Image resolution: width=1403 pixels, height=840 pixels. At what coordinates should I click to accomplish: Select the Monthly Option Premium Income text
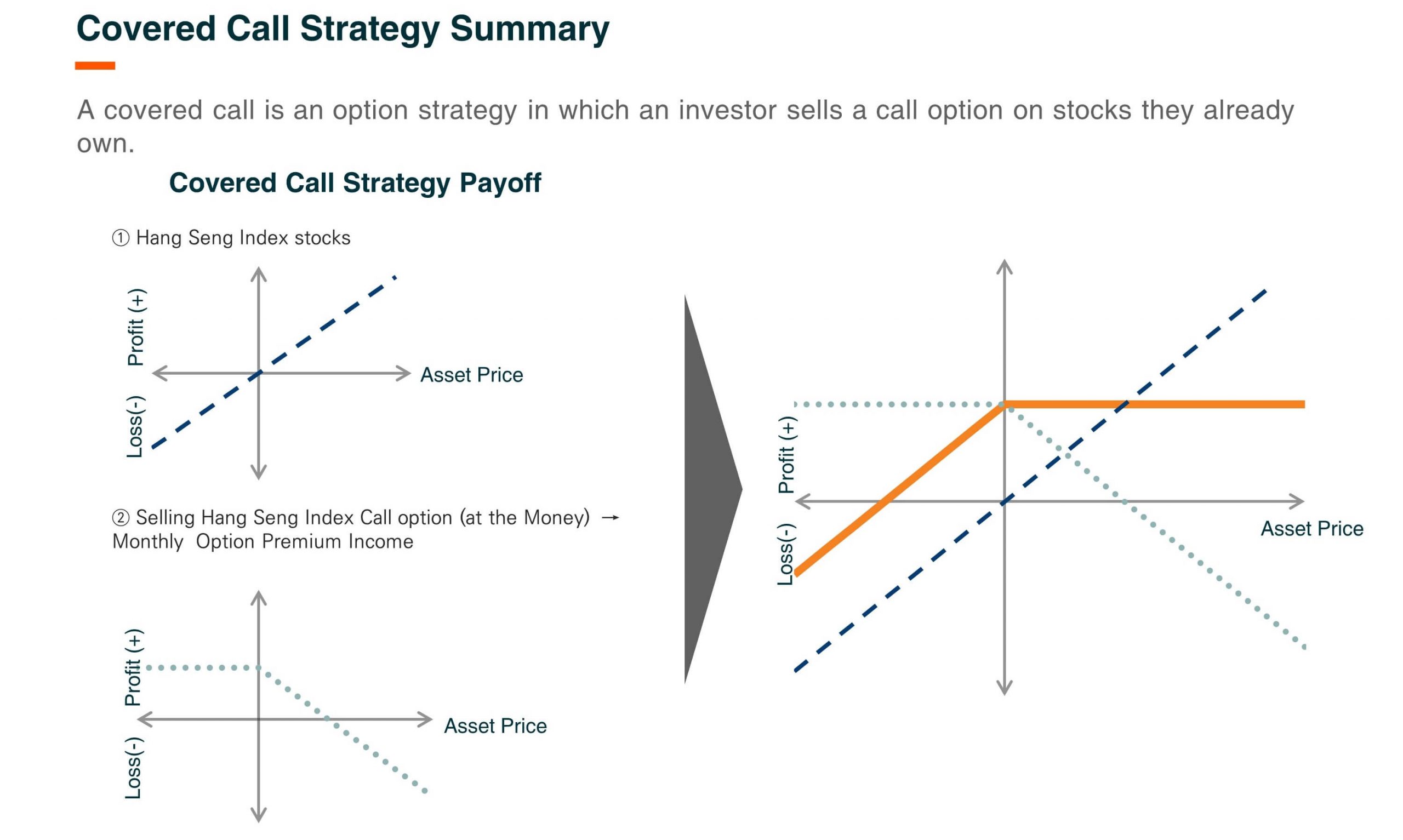263,542
